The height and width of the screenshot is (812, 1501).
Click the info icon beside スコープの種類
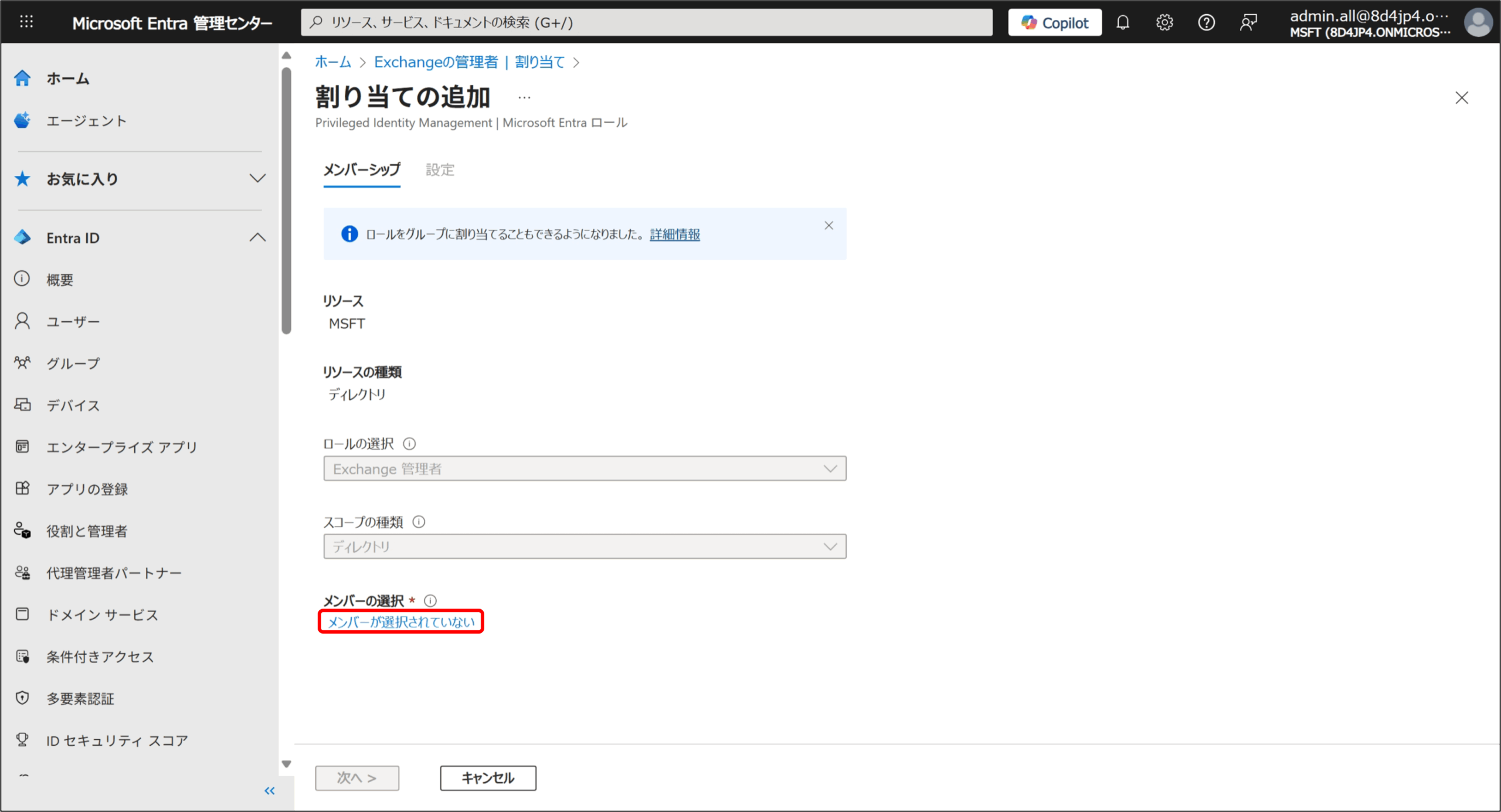click(419, 522)
